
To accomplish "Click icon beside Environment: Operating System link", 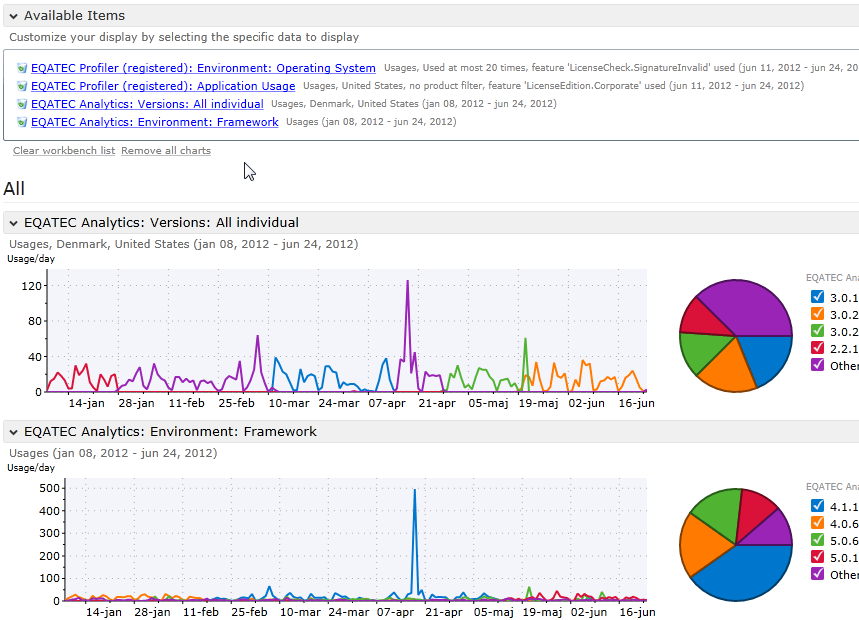I will 21,68.
